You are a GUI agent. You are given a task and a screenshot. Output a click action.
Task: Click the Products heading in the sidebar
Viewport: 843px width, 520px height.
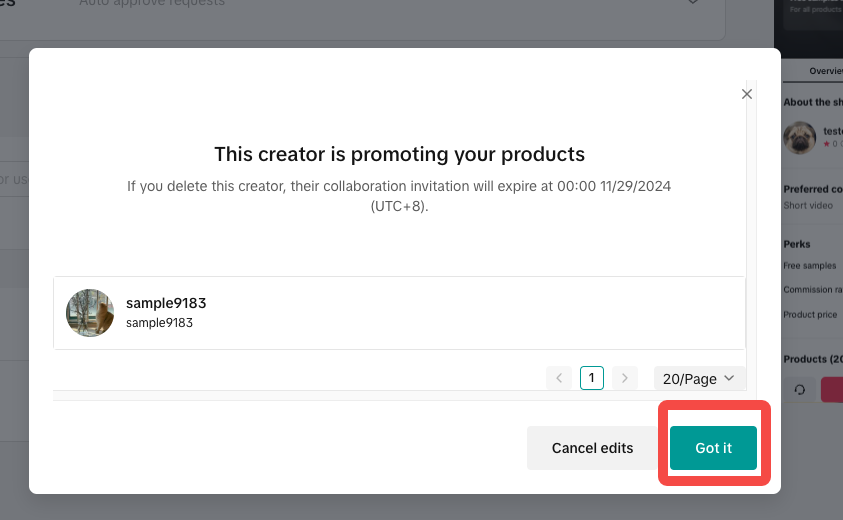(812, 359)
